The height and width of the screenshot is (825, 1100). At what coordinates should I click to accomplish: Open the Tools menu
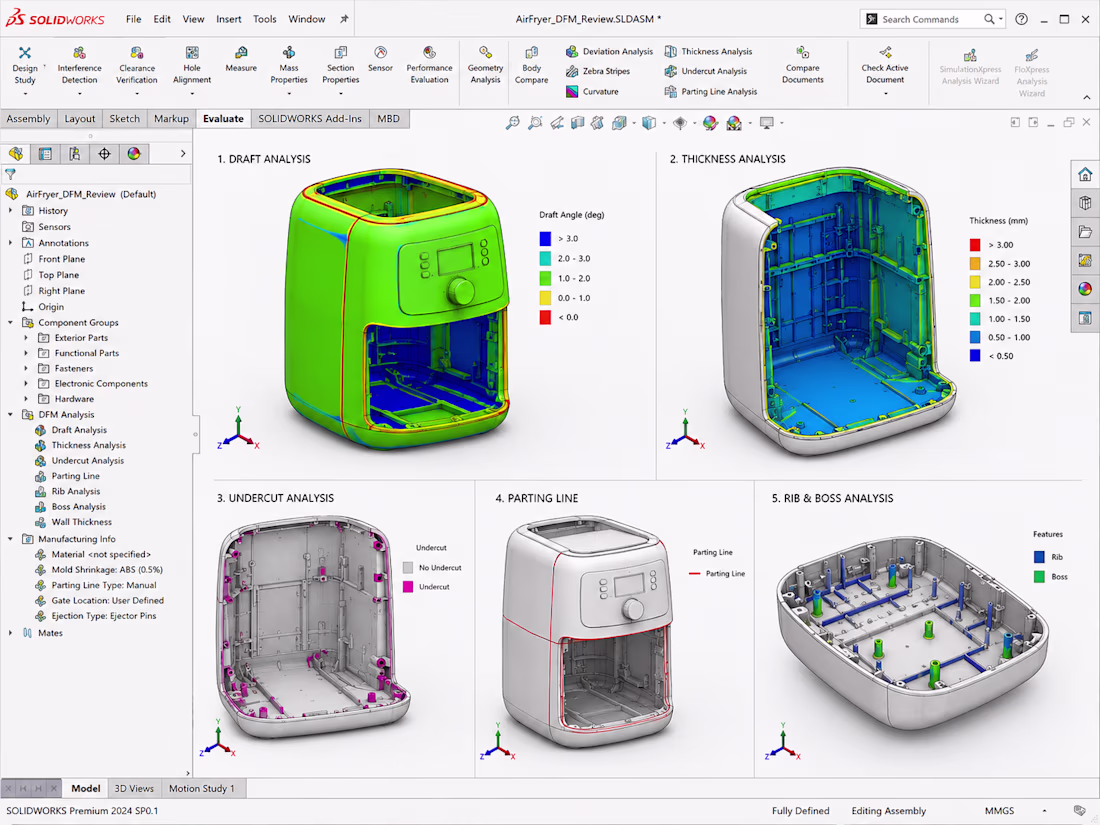click(264, 19)
